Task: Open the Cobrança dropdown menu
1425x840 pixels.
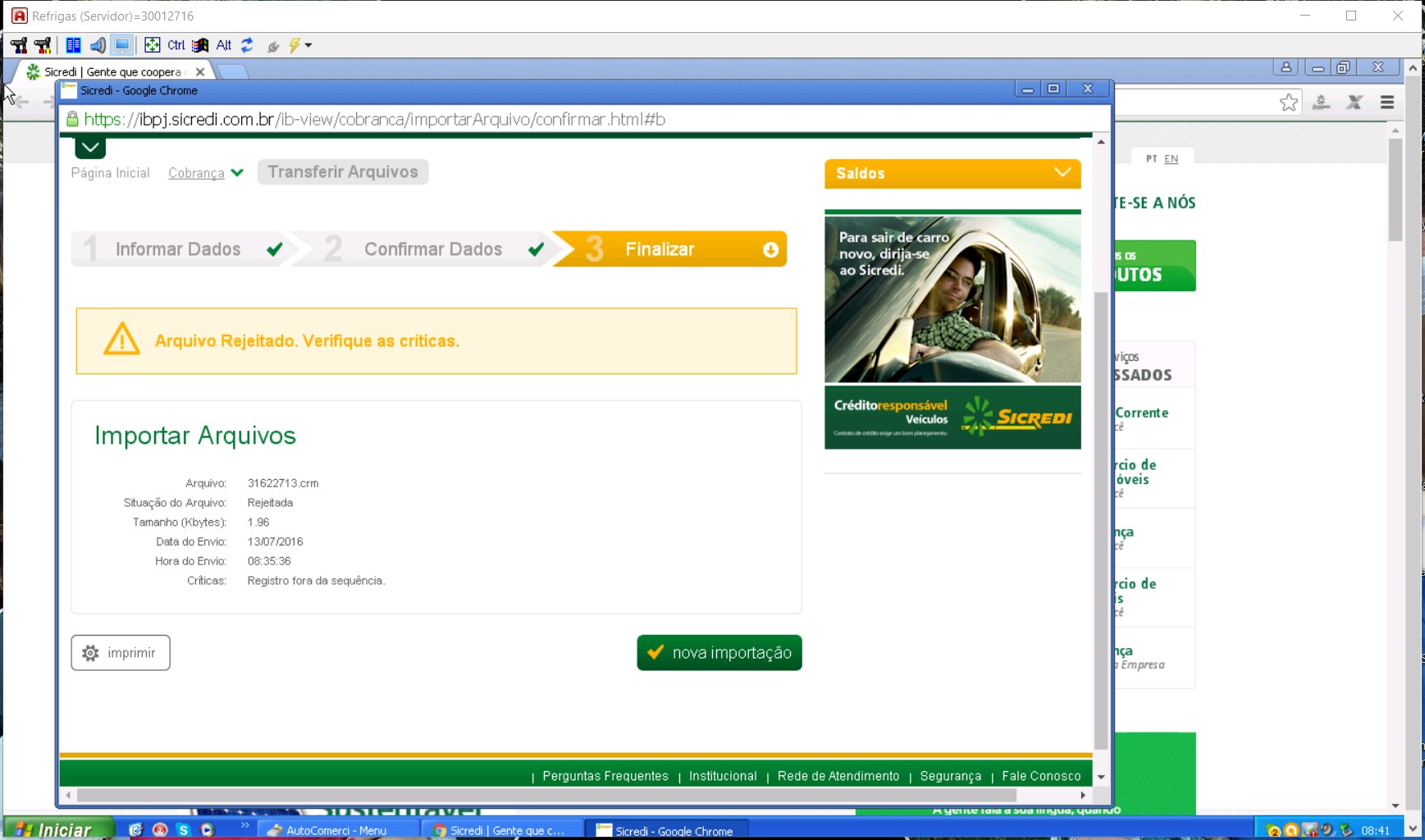Action: [205, 173]
